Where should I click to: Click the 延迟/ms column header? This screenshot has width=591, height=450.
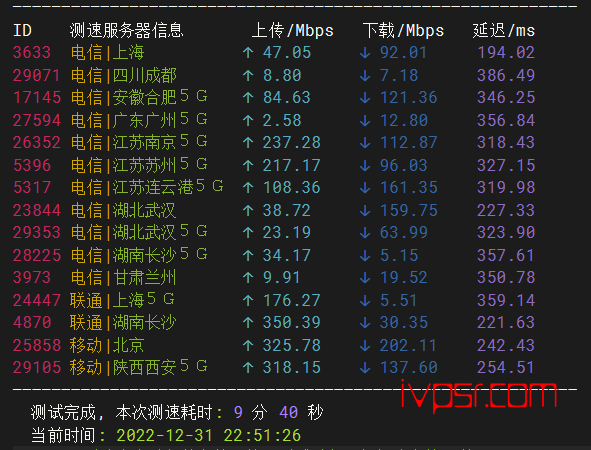pyautogui.click(x=504, y=31)
